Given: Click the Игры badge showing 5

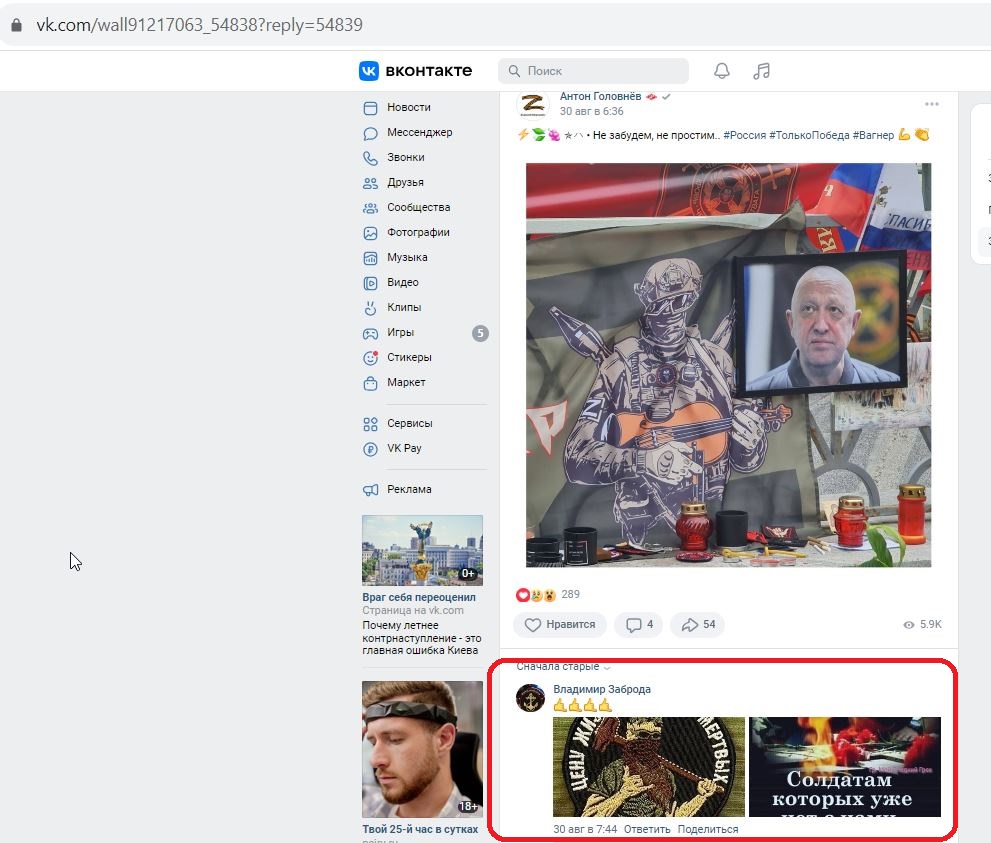Looking at the screenshot, I should click(480, 333).
